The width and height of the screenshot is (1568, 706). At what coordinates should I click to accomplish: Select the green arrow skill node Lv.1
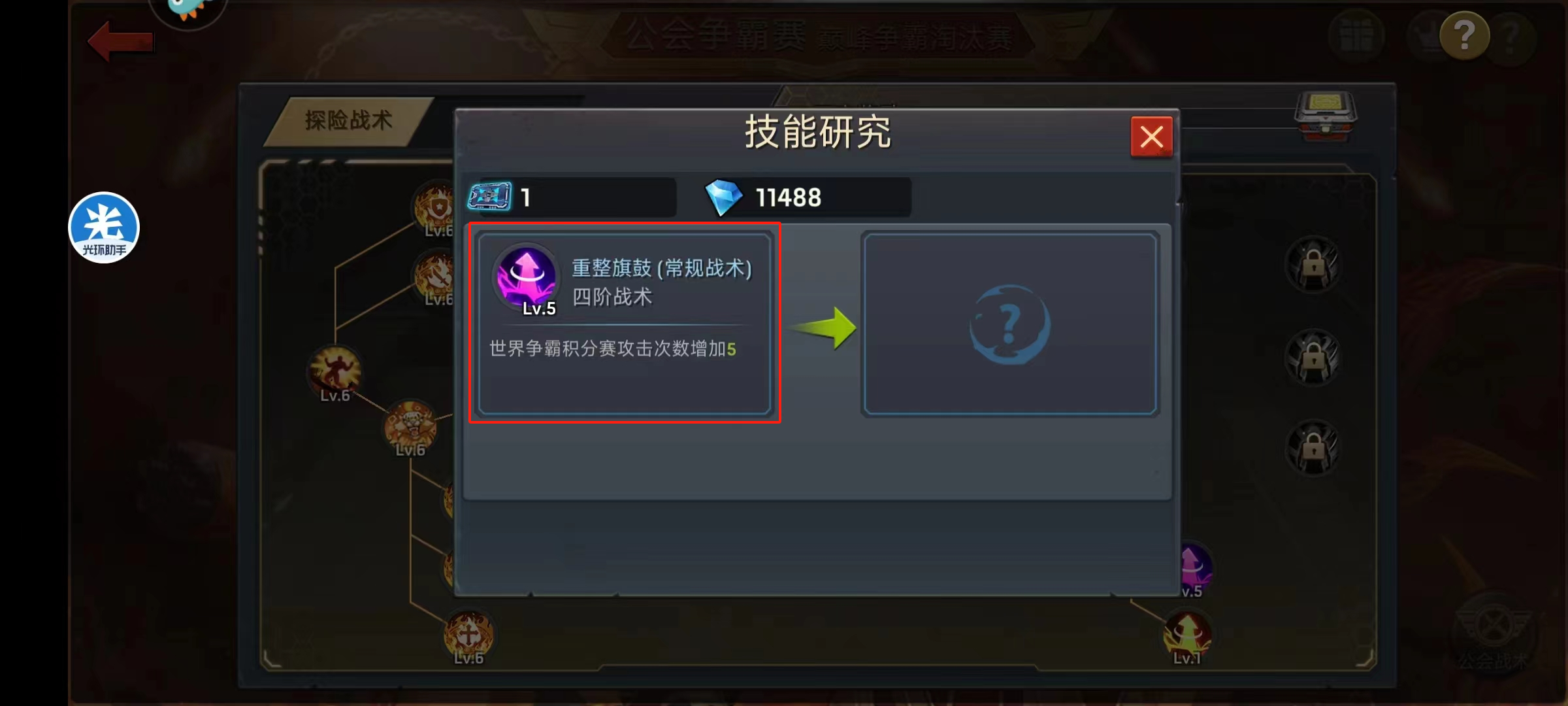1187,637
